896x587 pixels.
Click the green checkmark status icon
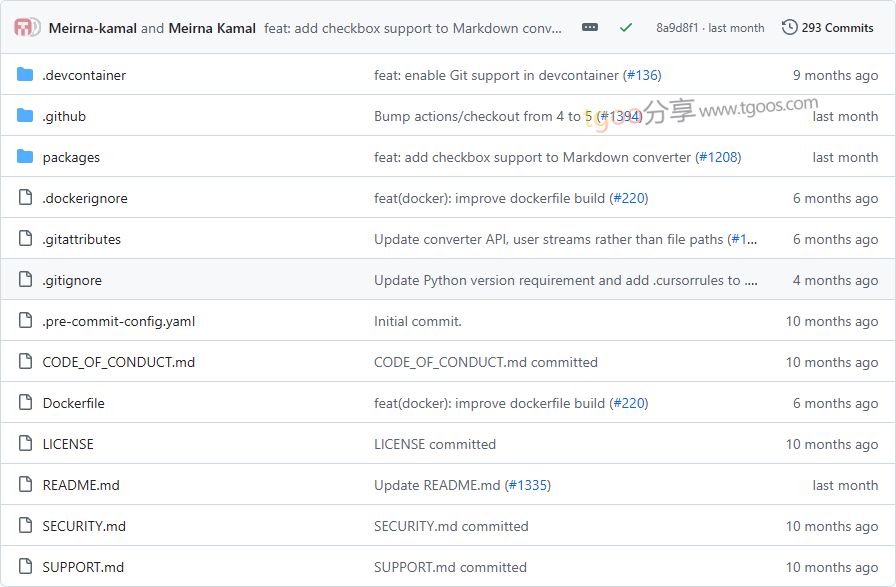[626, 27]
